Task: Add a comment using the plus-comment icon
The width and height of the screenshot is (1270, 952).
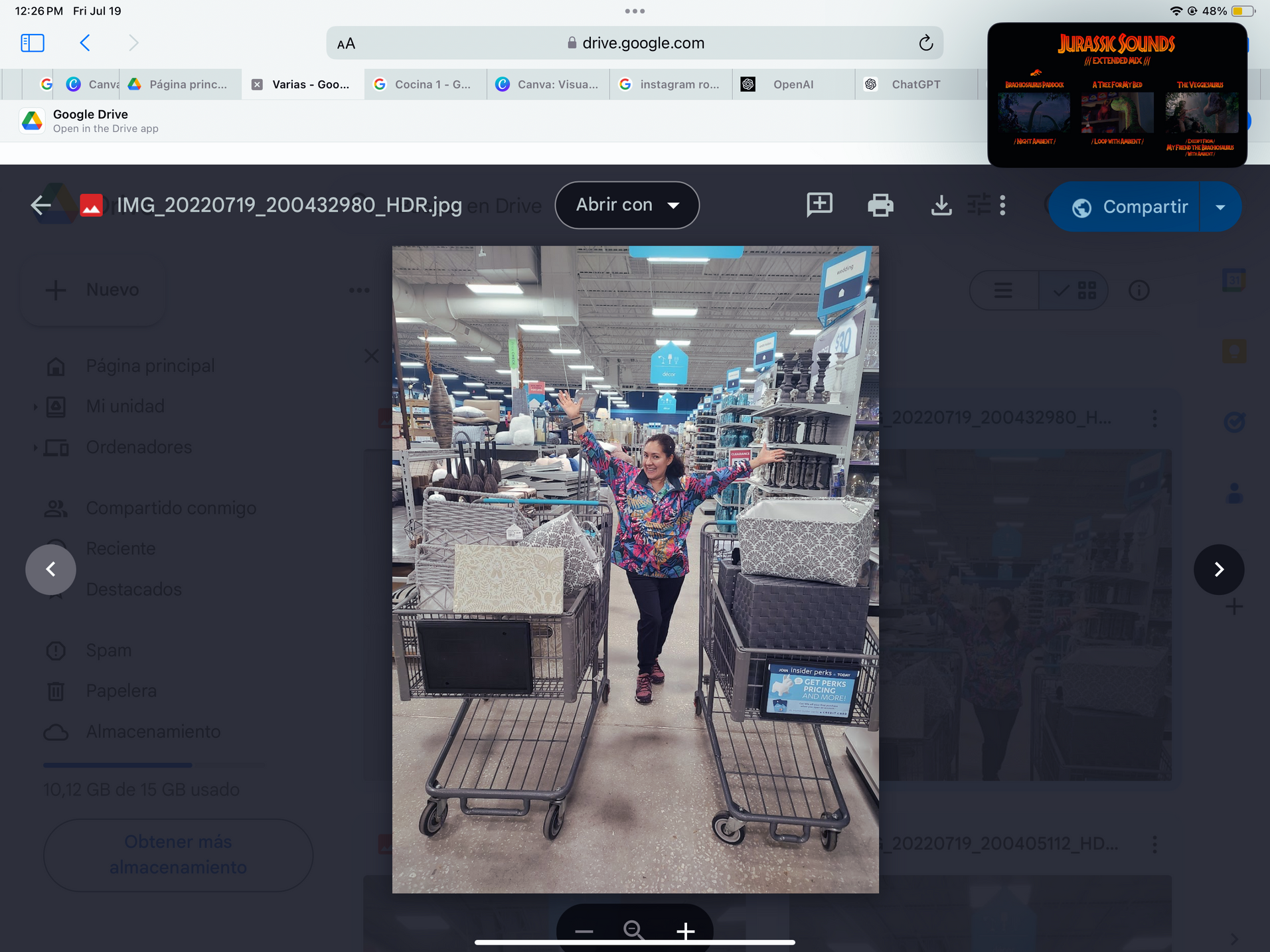Action: point(819,204)
